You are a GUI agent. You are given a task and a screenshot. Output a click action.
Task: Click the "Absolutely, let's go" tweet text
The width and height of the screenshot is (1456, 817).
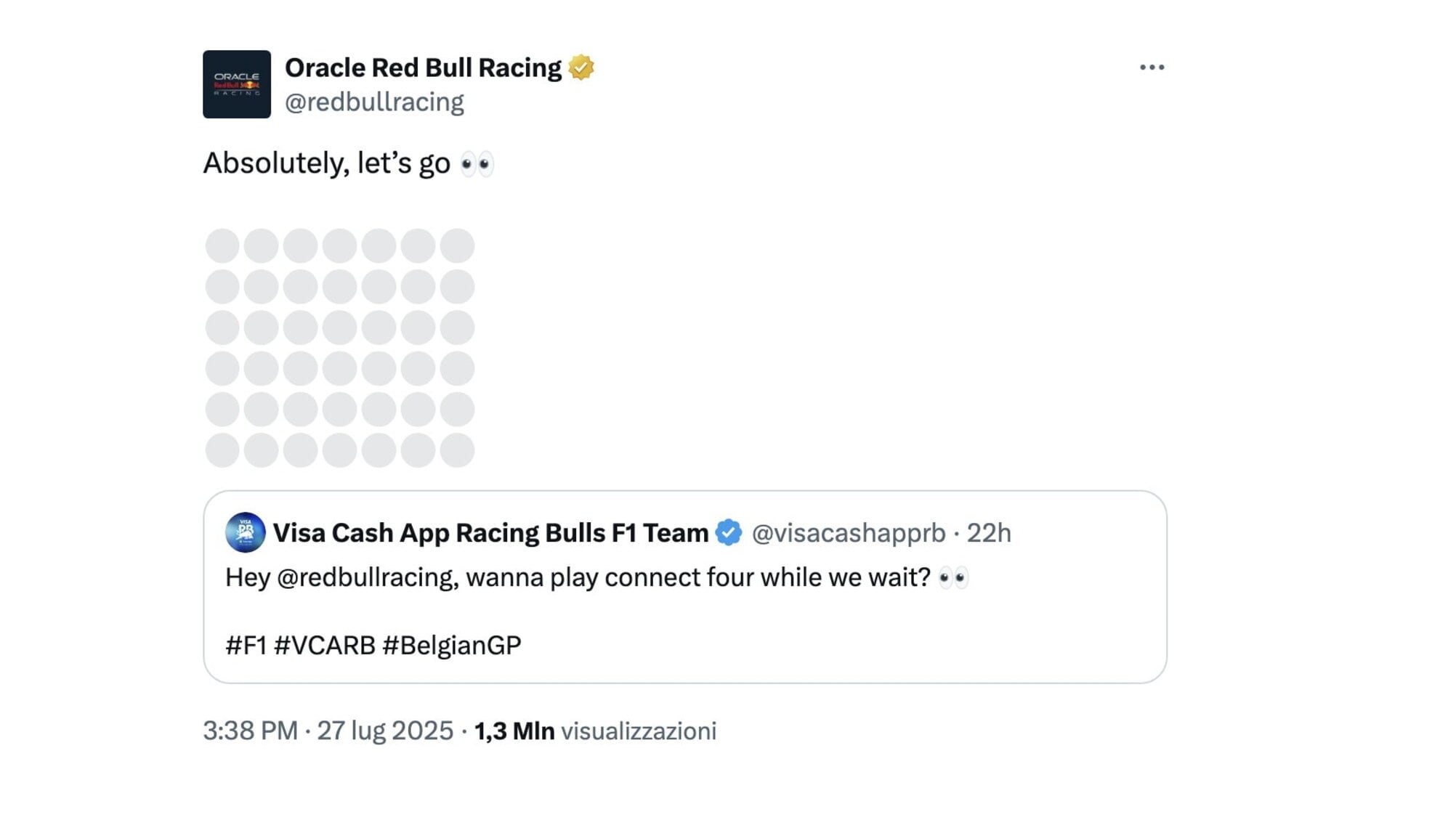tap(326, 163)
